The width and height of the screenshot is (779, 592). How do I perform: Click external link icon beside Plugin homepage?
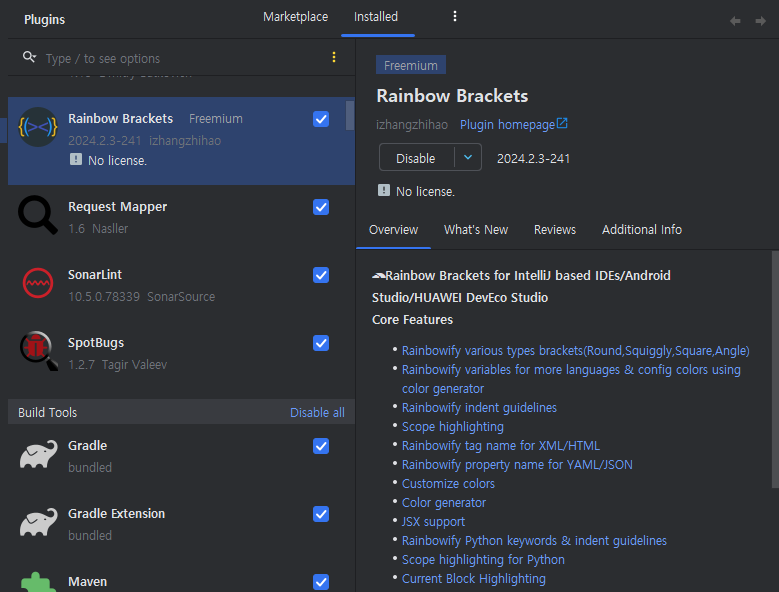562,123
